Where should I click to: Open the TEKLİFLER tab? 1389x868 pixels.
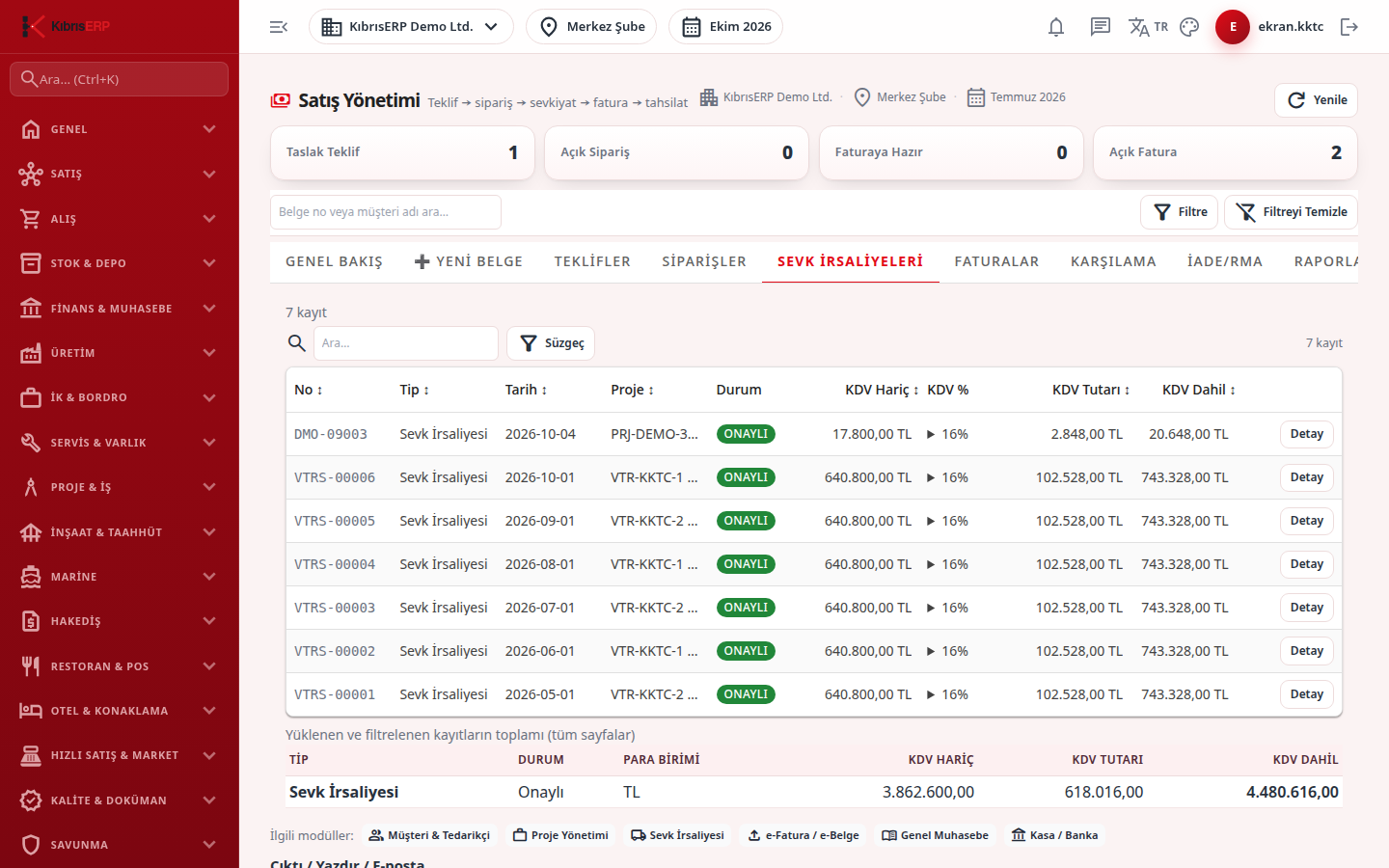592,261
